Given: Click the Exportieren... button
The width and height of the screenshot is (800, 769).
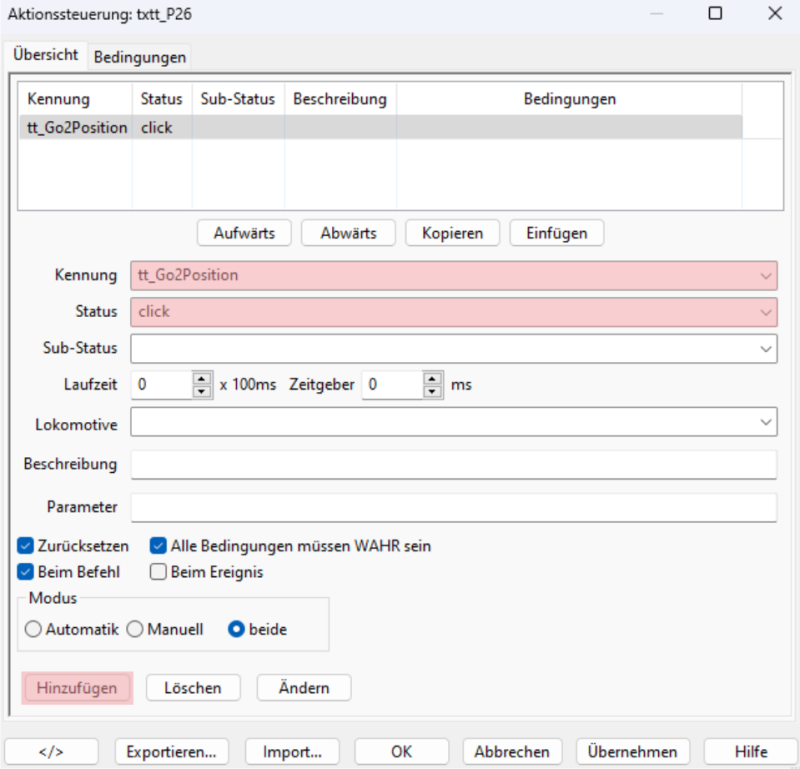Looking at the screenshot, I should click(x=171, y=751).
